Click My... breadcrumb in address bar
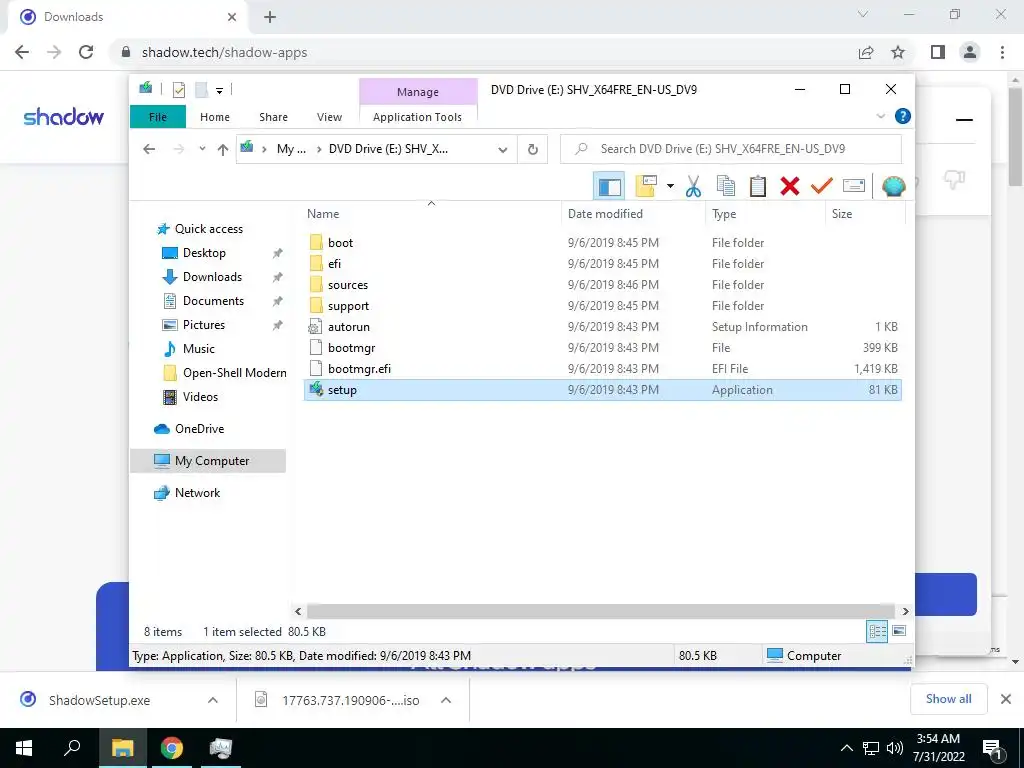This screenshot has width=1024, height=768. point(291,149)
